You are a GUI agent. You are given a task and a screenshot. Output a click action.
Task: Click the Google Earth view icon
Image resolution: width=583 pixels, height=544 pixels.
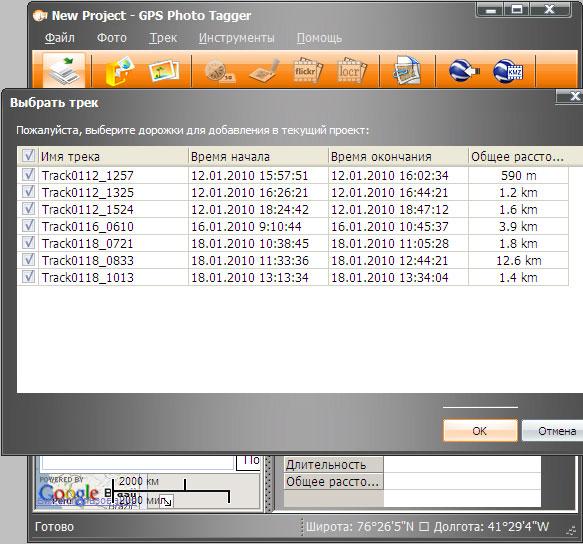tap(463, 70)
